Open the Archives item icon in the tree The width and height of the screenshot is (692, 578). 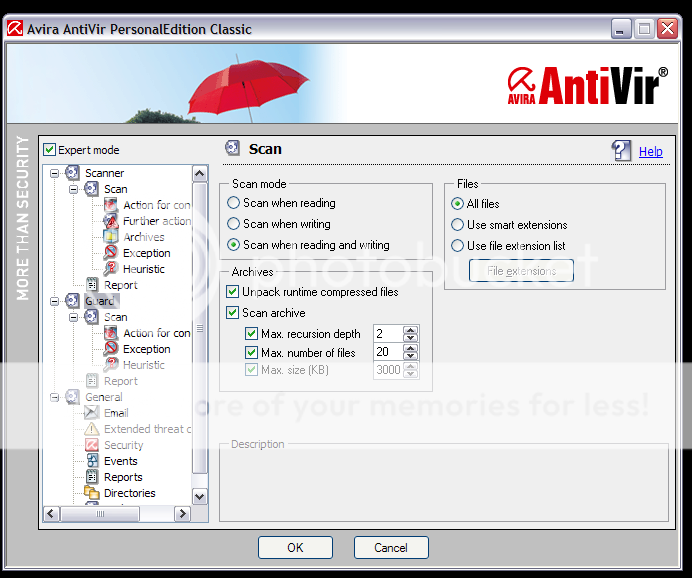(x=111, y=237)
